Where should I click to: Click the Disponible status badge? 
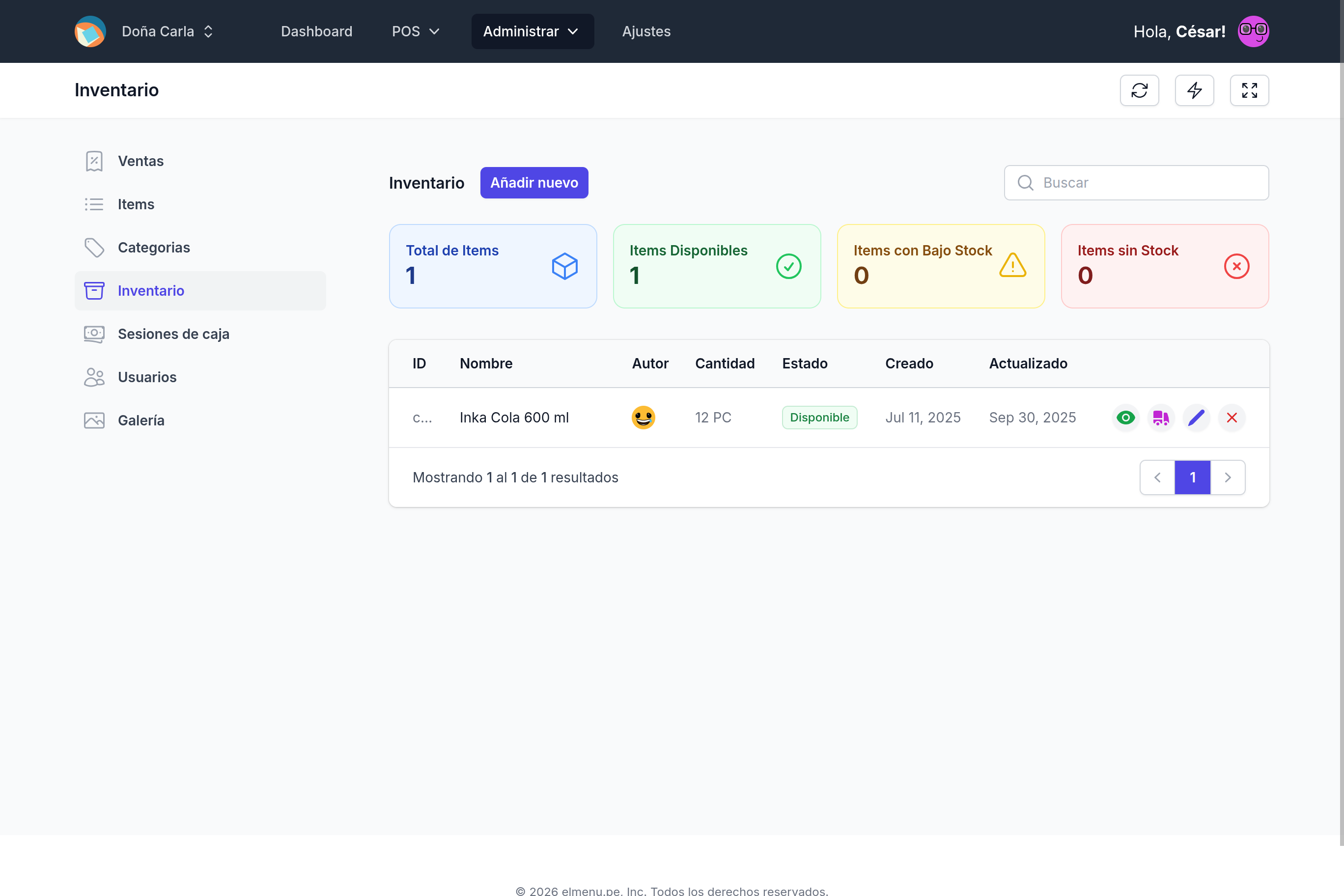[819, 418]
